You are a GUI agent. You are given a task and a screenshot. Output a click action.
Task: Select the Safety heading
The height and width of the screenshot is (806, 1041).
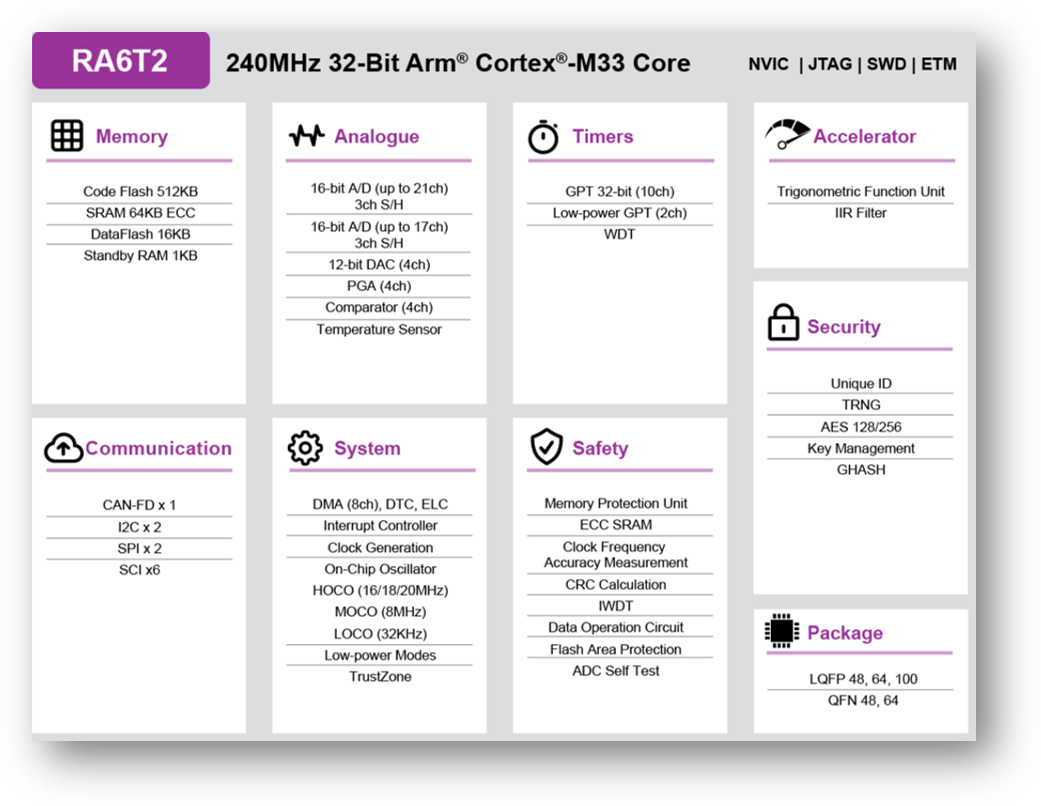600,448
